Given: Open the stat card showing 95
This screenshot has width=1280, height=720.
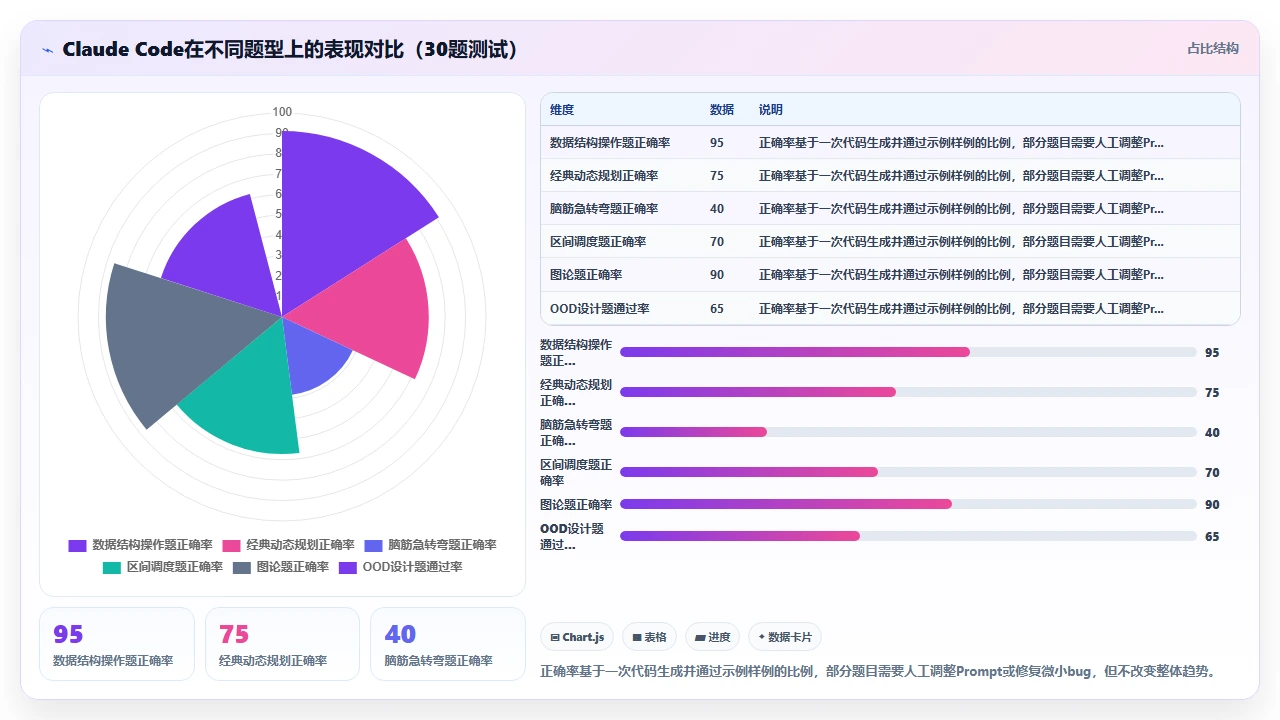Looking at the screenshot, I should pos(117,644).
